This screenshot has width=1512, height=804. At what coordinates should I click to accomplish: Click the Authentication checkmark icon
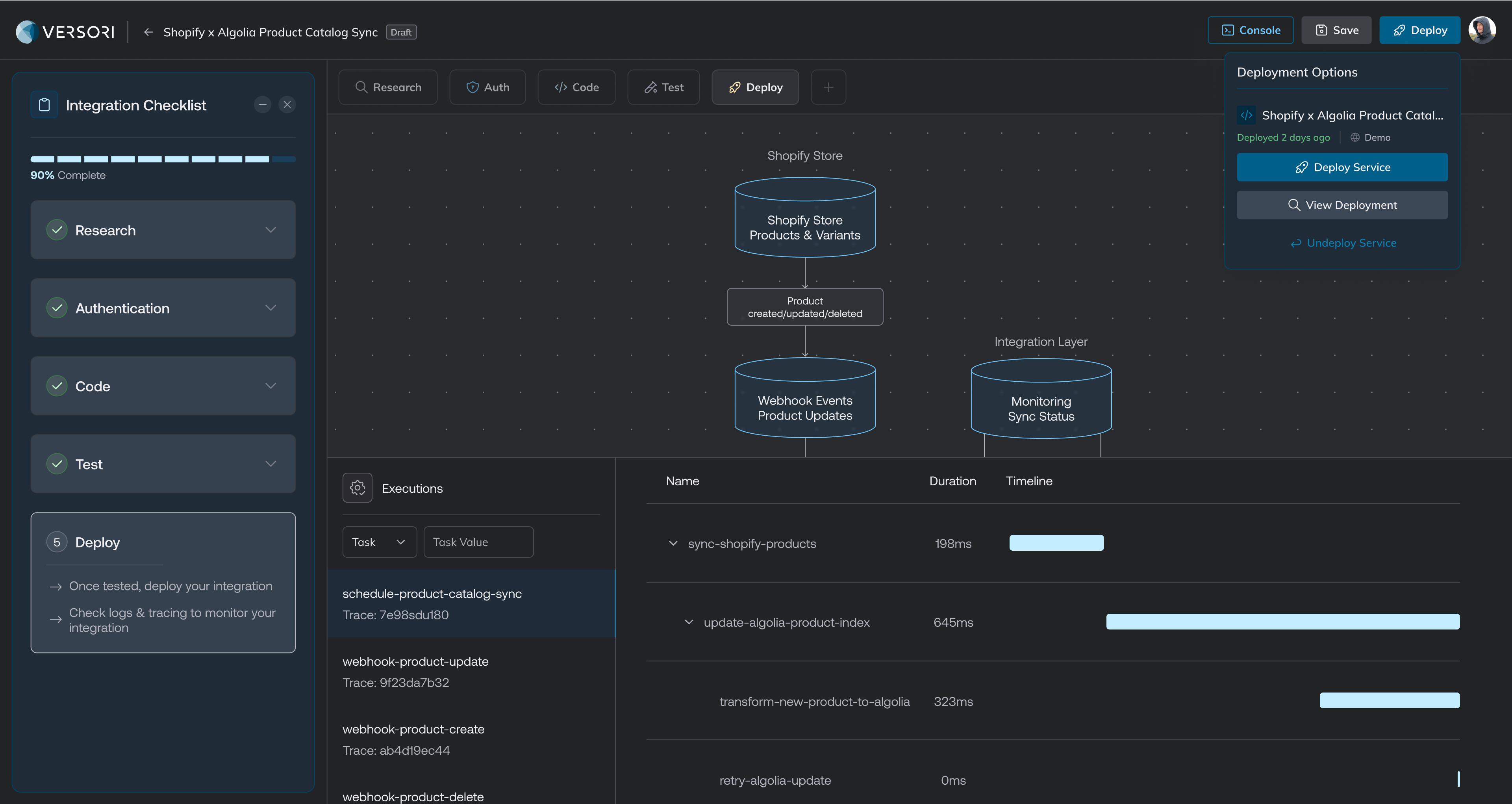click(x=57, y=308)
